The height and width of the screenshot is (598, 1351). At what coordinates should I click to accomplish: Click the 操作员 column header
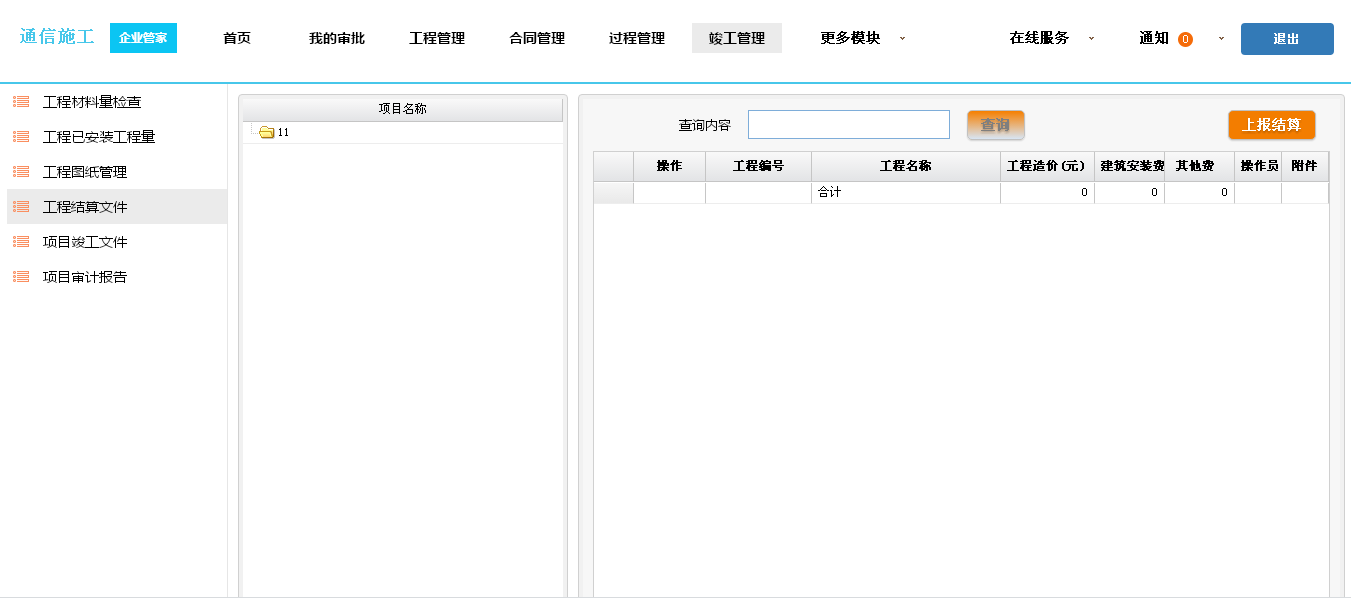(x=1258, y=166)
